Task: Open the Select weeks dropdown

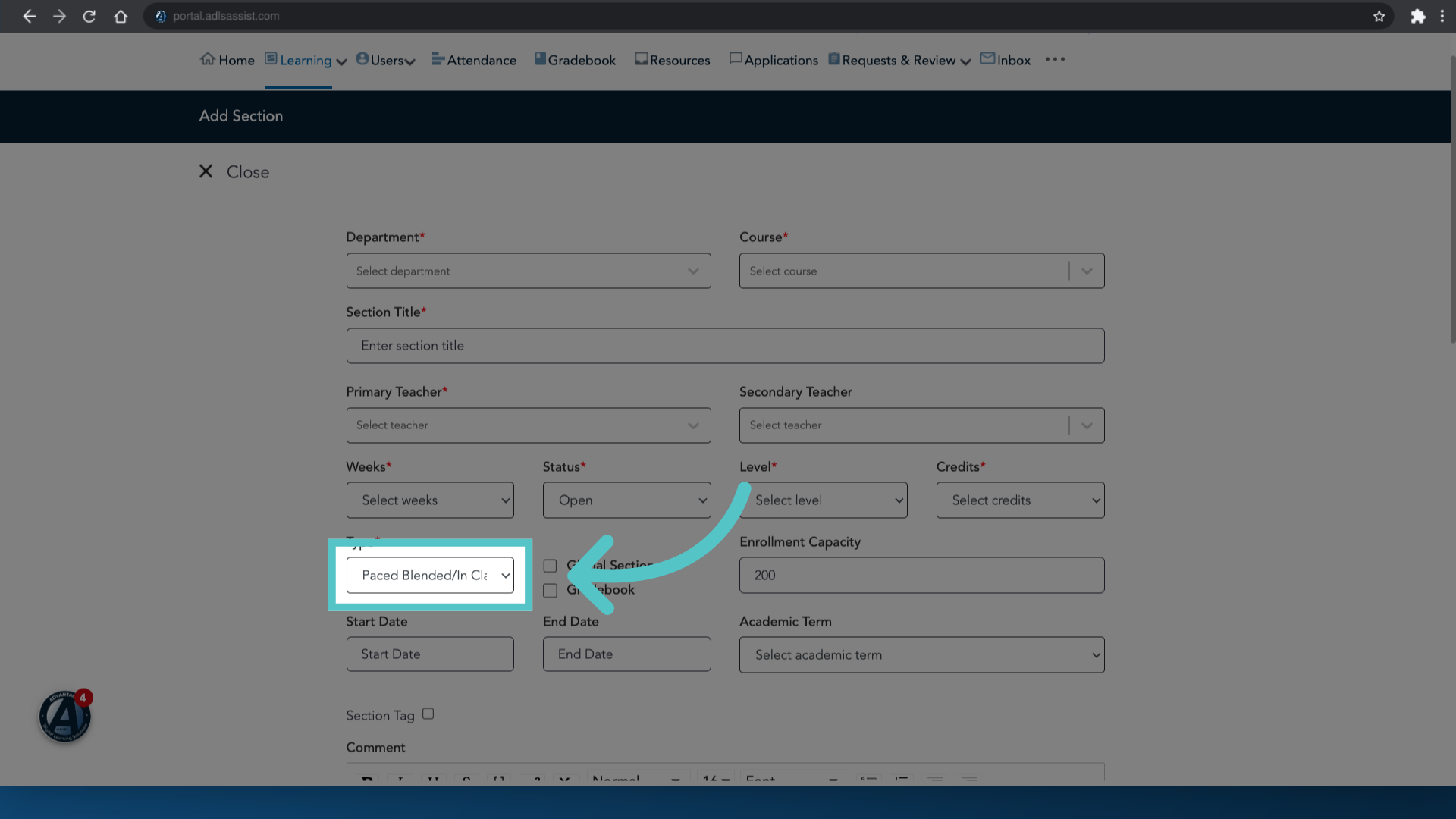Action: click(430, 500)
